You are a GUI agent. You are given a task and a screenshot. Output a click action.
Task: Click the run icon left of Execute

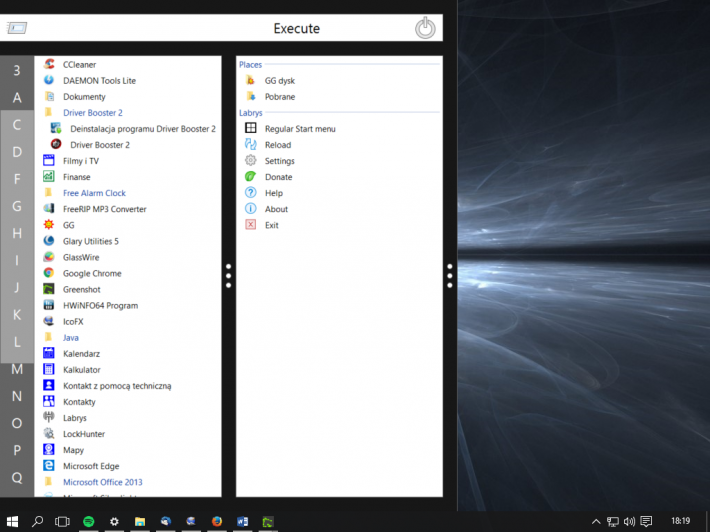pyautogui.click(x=17, y=28)
